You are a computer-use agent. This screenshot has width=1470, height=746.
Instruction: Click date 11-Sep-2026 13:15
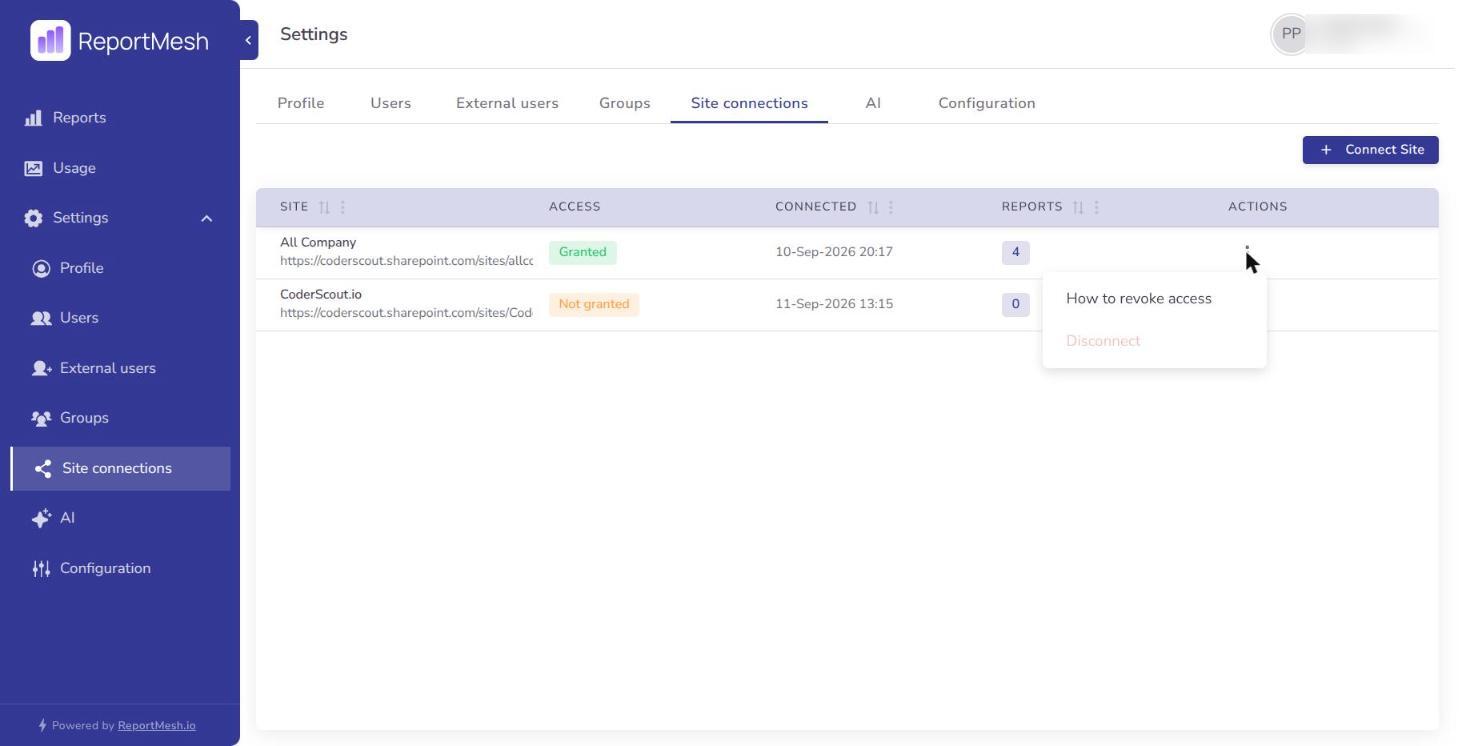834,304
